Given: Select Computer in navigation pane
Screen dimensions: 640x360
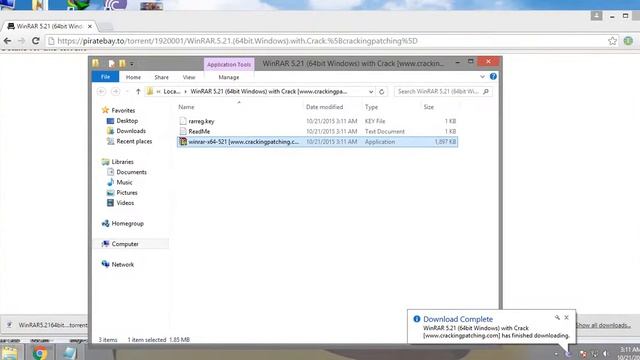Looking at the screenshot, I should click(x=125, y=244).
